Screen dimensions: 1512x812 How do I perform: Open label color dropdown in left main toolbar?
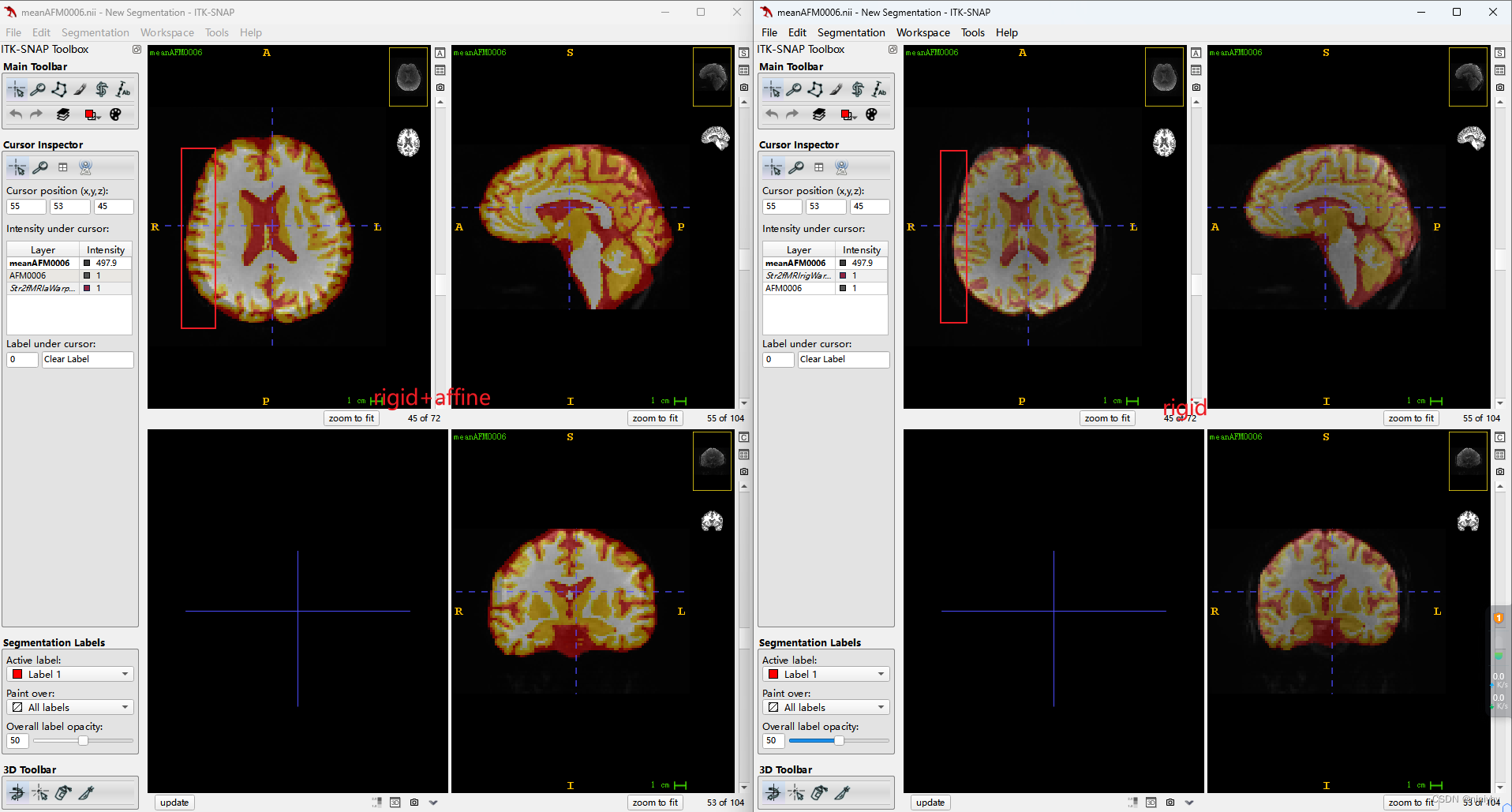point(92,114)
